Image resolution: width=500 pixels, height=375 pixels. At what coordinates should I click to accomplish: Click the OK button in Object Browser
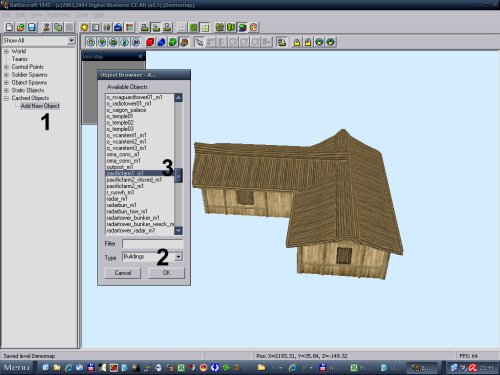coord(166,273)
